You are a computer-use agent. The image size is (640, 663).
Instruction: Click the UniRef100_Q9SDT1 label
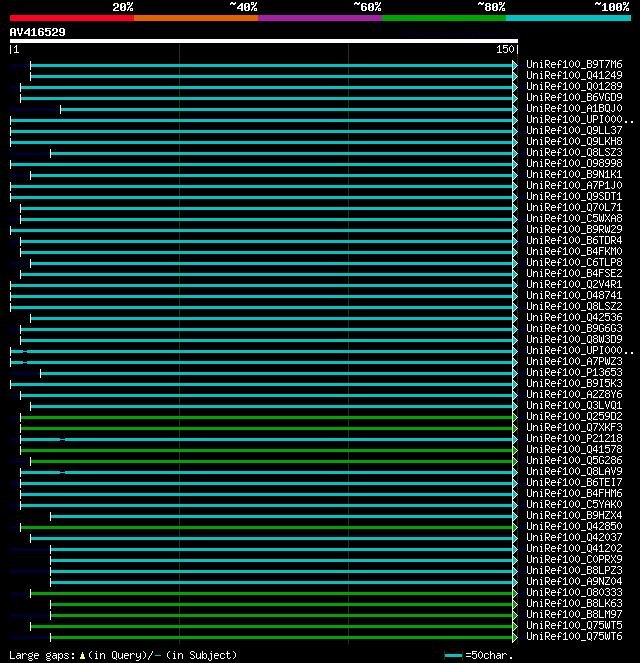pos(574,196)
